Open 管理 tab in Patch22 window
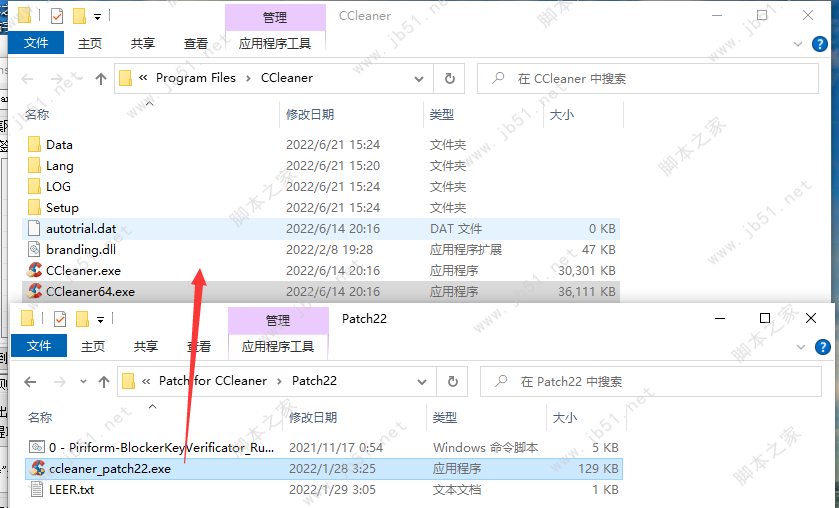The width and height of the screenshot is (839, 508). 278,320
